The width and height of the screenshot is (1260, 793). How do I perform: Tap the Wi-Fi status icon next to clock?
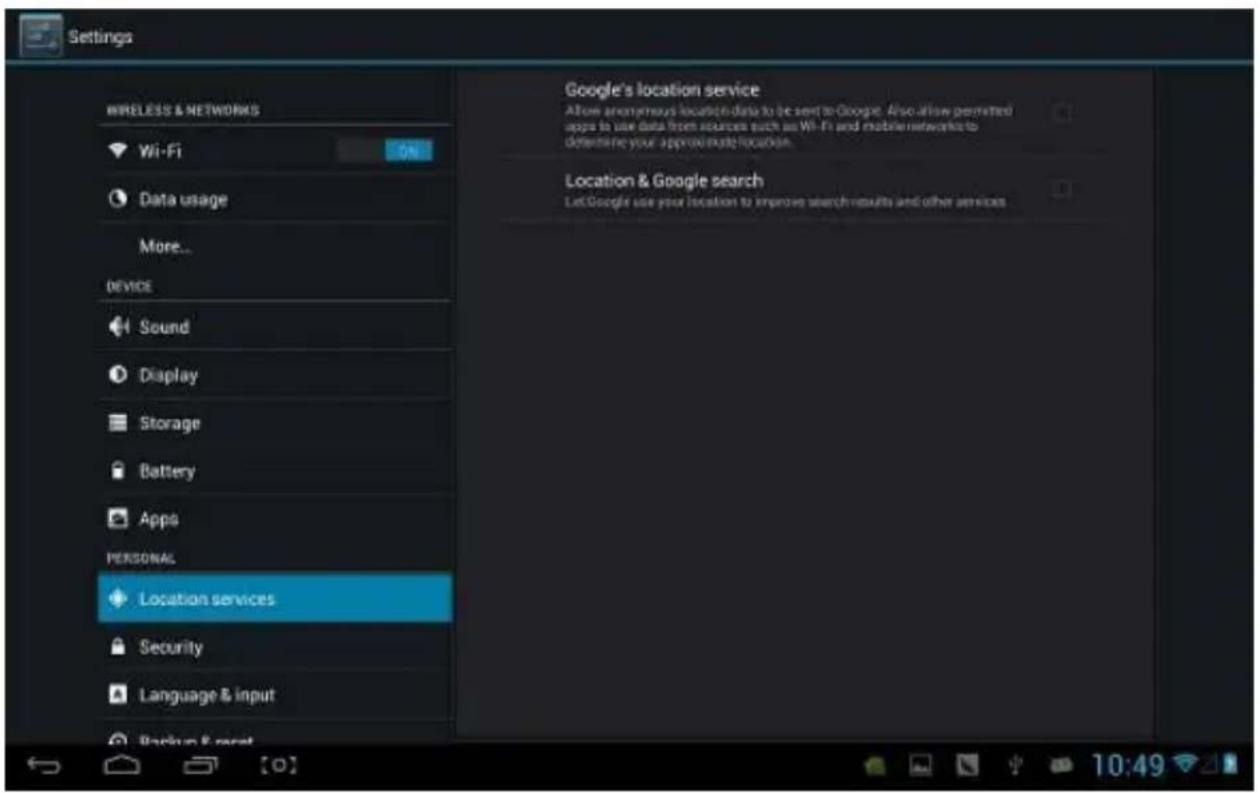(x=1183, y=766)
